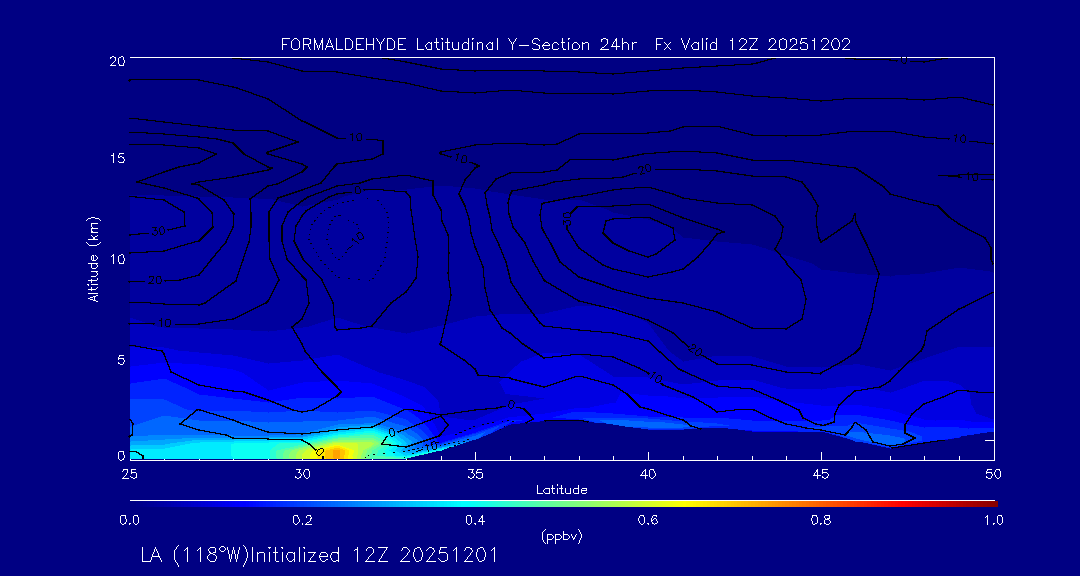Screen dimensions: 1080x576
Task: Click the color bar scale label 1.0
Action: point(993,521)
